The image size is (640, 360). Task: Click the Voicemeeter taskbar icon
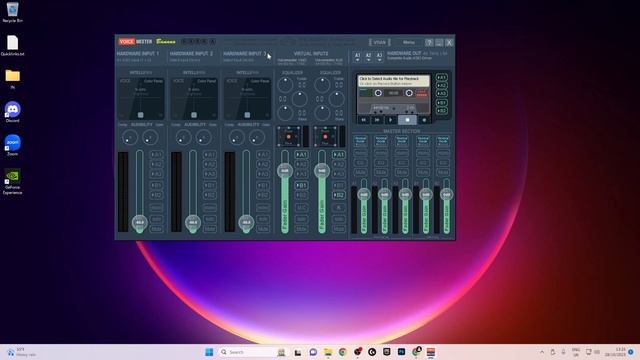(431, 352)
